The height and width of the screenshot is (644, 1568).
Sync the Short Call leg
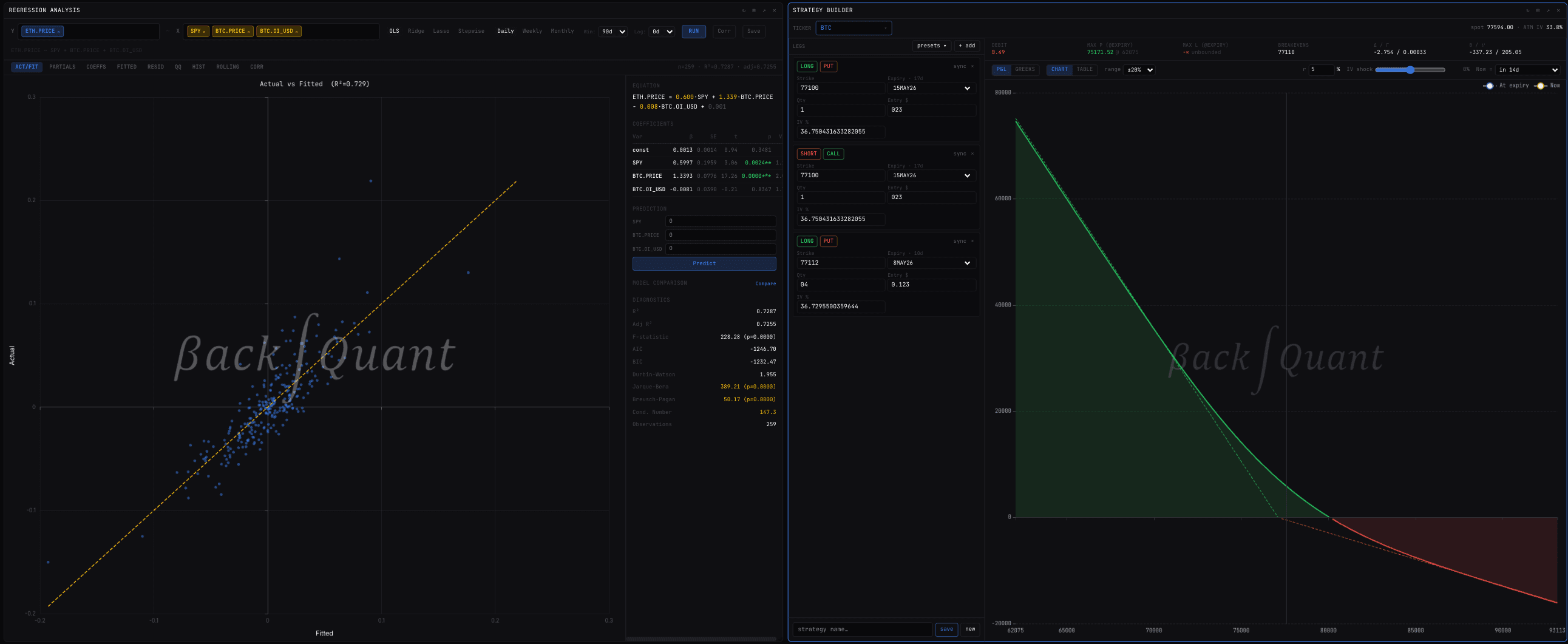point(959,154)
